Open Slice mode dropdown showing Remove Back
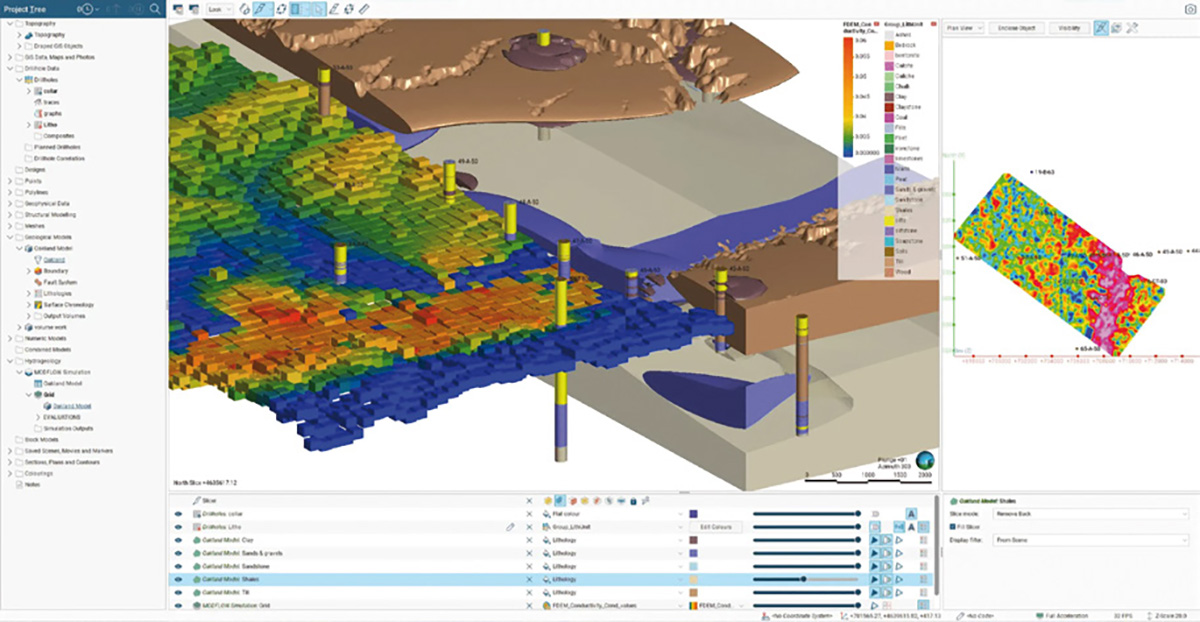The image size is (1200, 622). pyautogui.click(x=1092, y=513)
